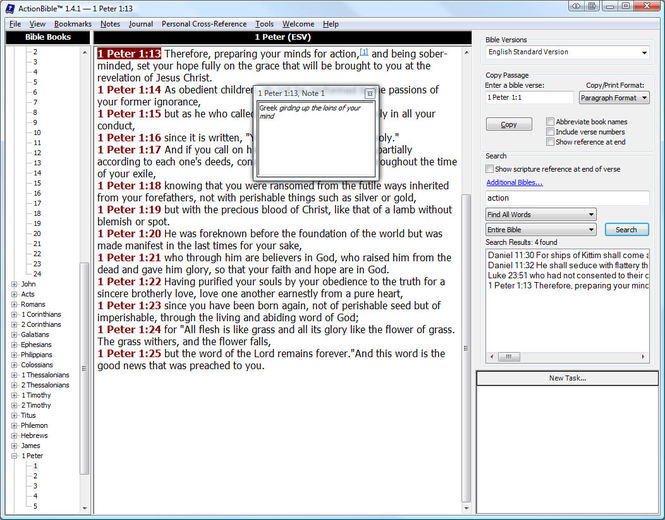Expand the James book node

point(14,446)
